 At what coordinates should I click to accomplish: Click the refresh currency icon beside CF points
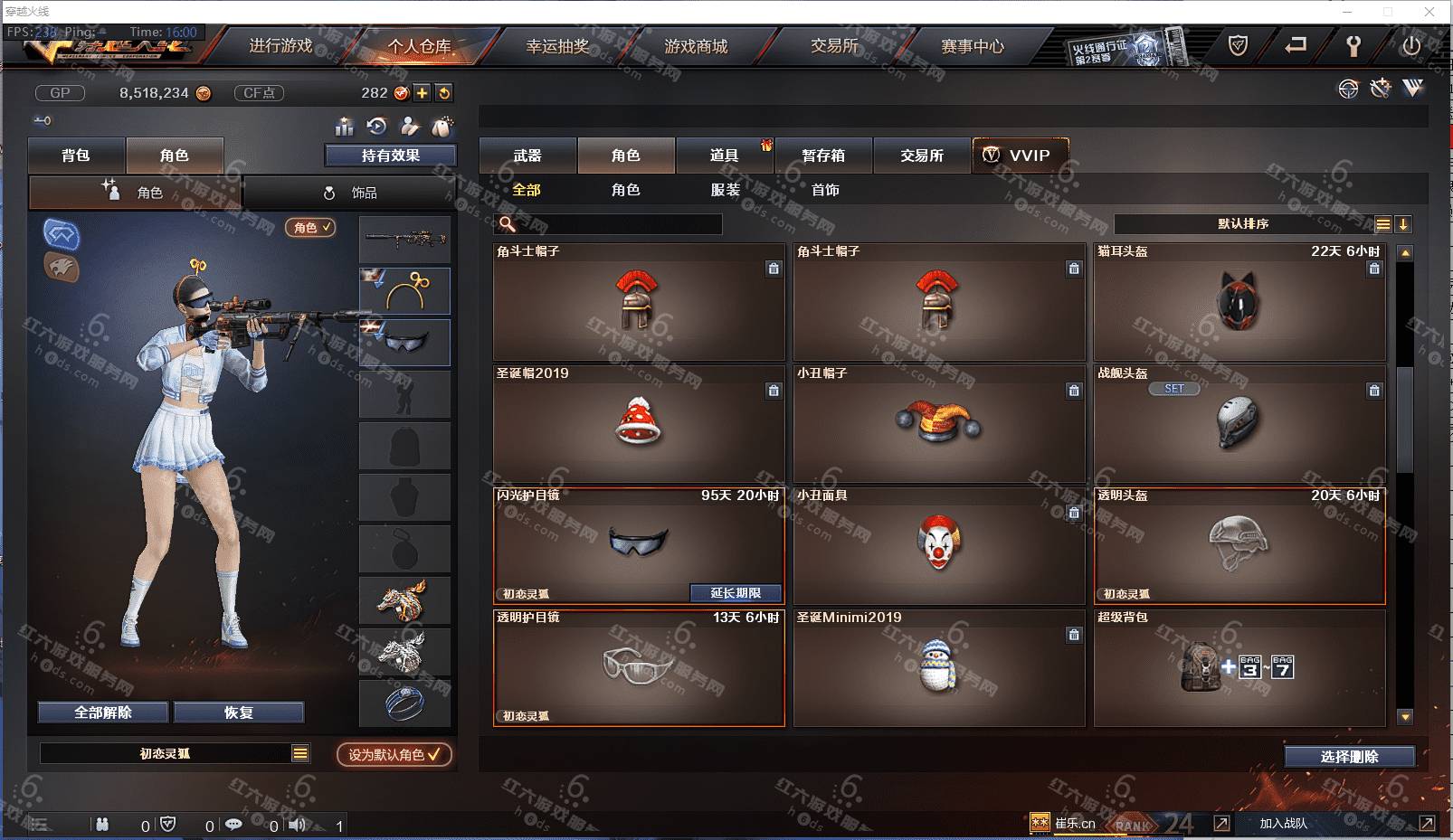(443, 93)
